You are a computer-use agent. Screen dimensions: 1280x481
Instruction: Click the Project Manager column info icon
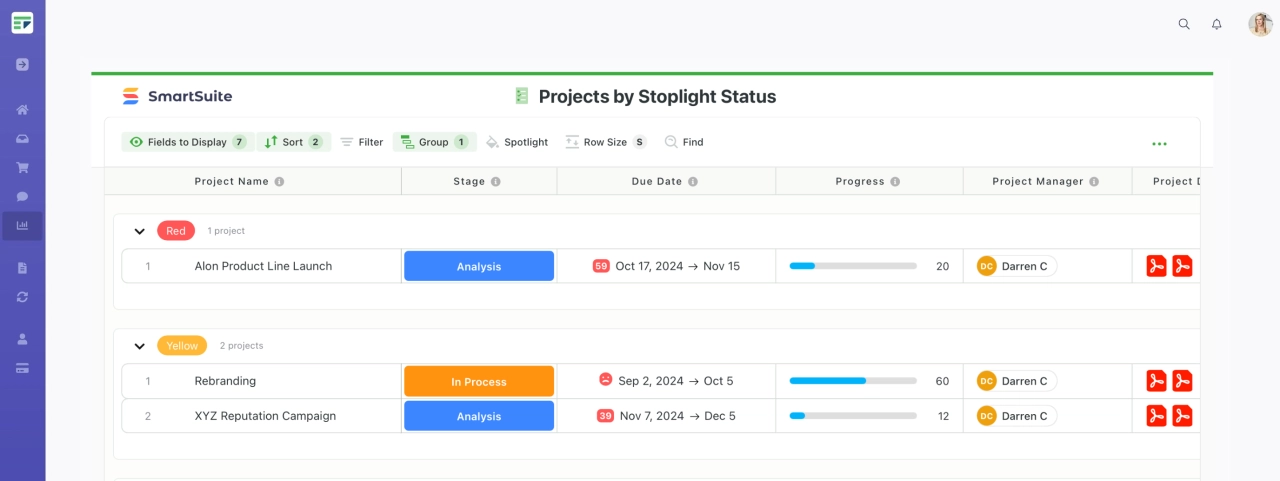1094,182
